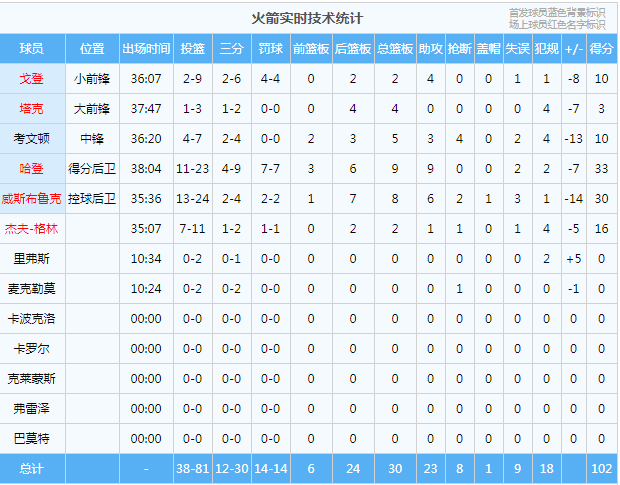This screenshot has width=620, height=485.
Task: Click total field goals 38-81
Action: click(193, 469)
